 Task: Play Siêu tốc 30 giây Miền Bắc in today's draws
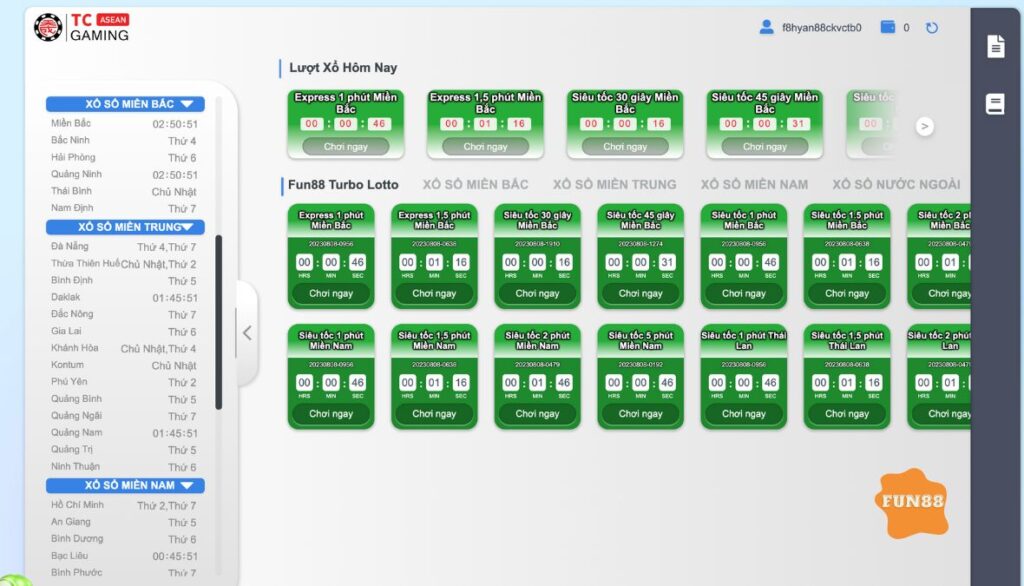click(625, 146)
